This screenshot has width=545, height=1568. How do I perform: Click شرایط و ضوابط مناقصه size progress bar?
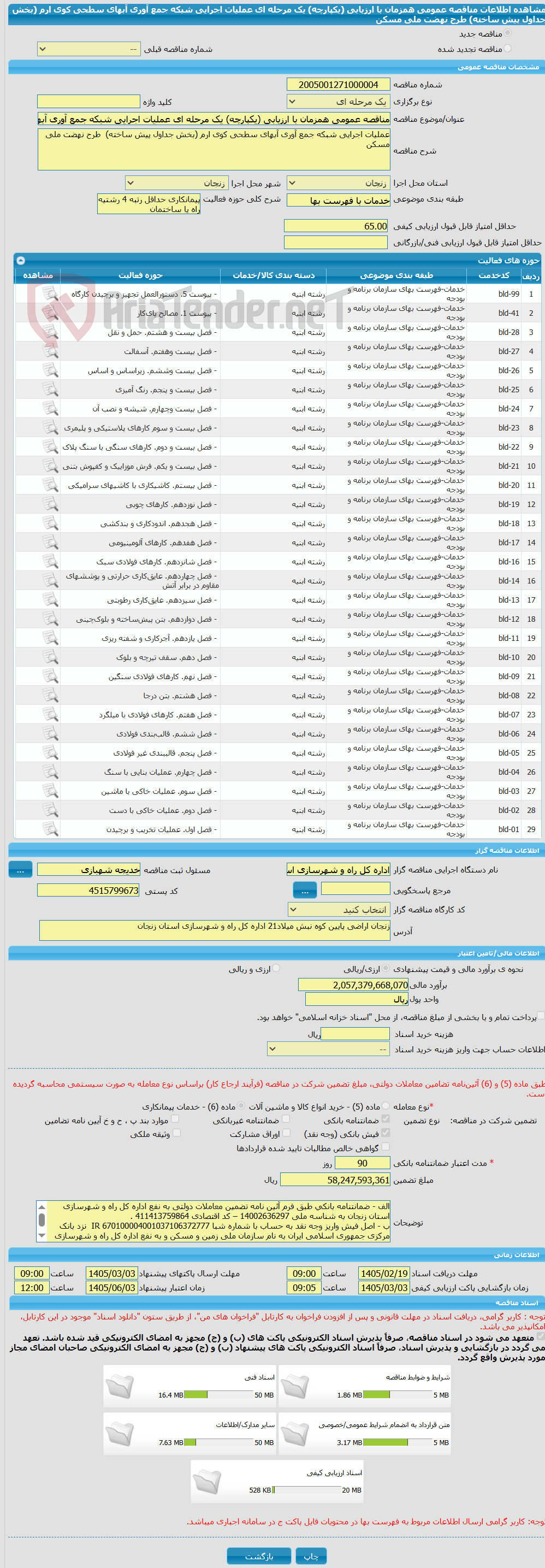(x=397, y=1395)
